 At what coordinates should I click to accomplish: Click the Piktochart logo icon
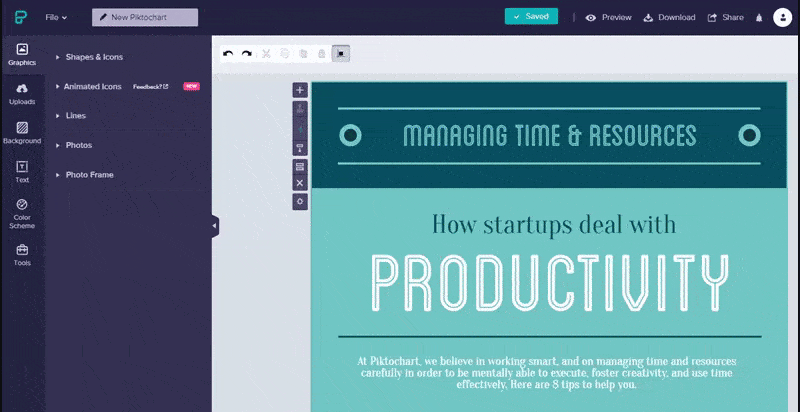pyautogui.click(x=21, y=17)
